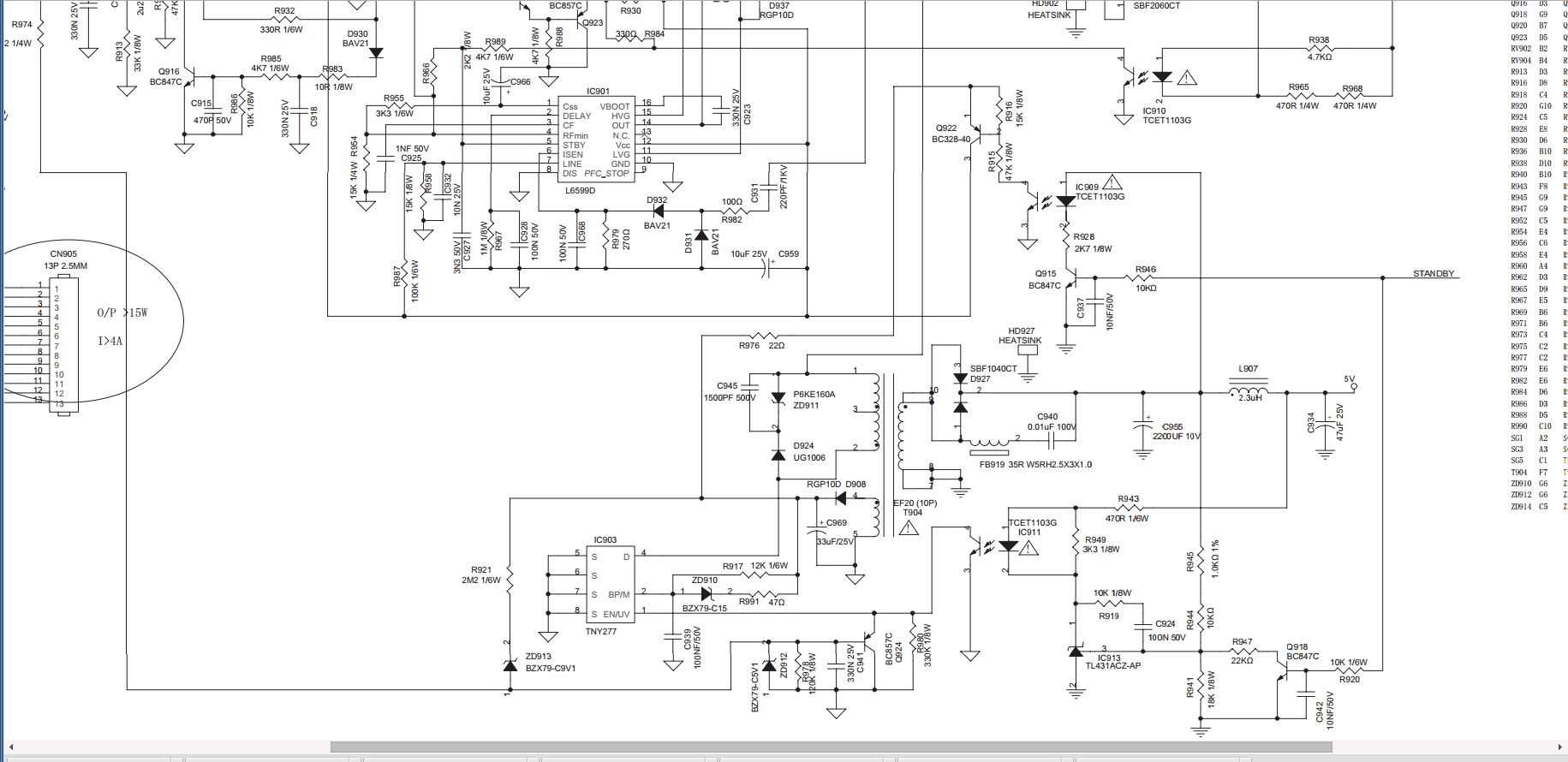Click the D924 diode label
This screenshot has width=1568, height=762.
803,446
